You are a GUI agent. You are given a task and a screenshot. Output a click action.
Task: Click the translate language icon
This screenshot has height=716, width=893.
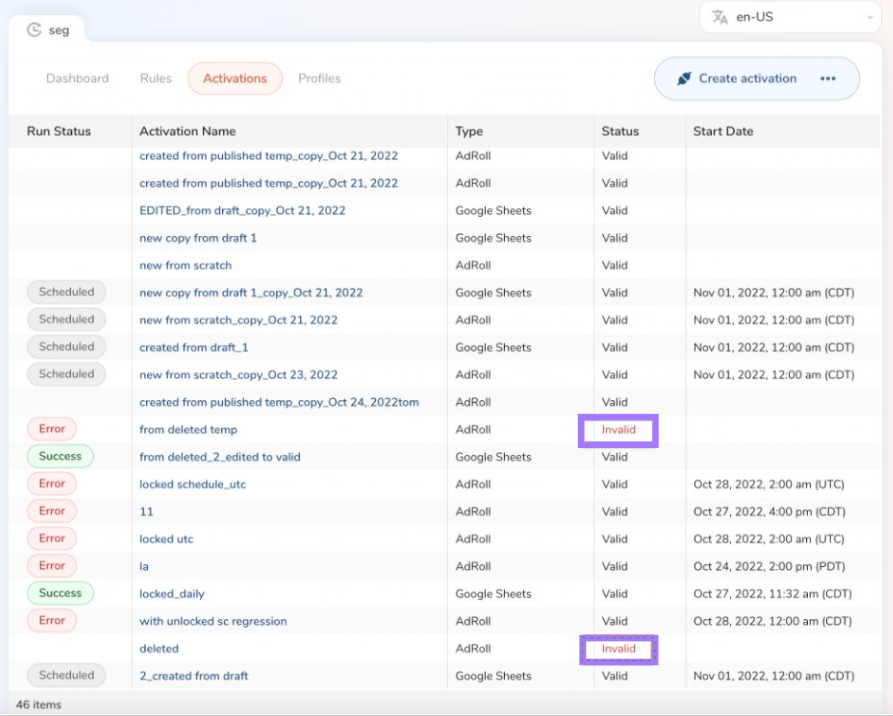pos(720,17)
